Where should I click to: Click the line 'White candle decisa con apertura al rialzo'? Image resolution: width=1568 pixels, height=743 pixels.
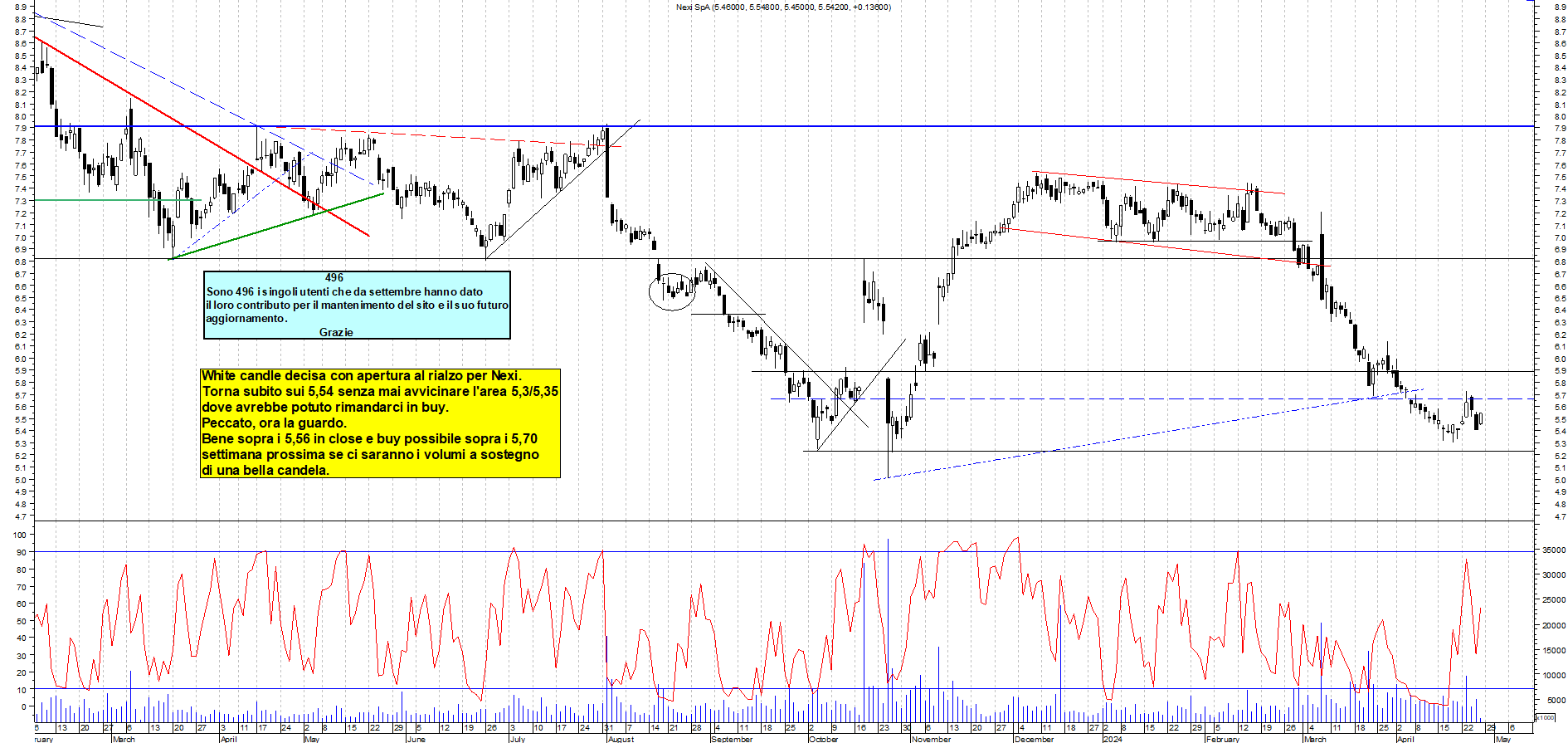[362, 376]
